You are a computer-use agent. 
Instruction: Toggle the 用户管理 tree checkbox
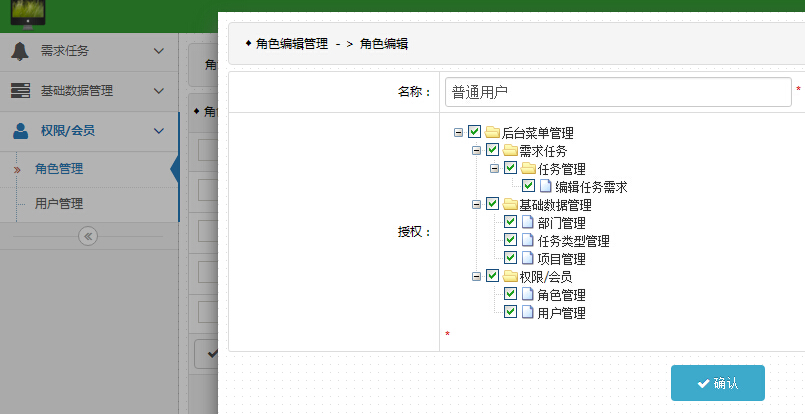coord(510,312)
